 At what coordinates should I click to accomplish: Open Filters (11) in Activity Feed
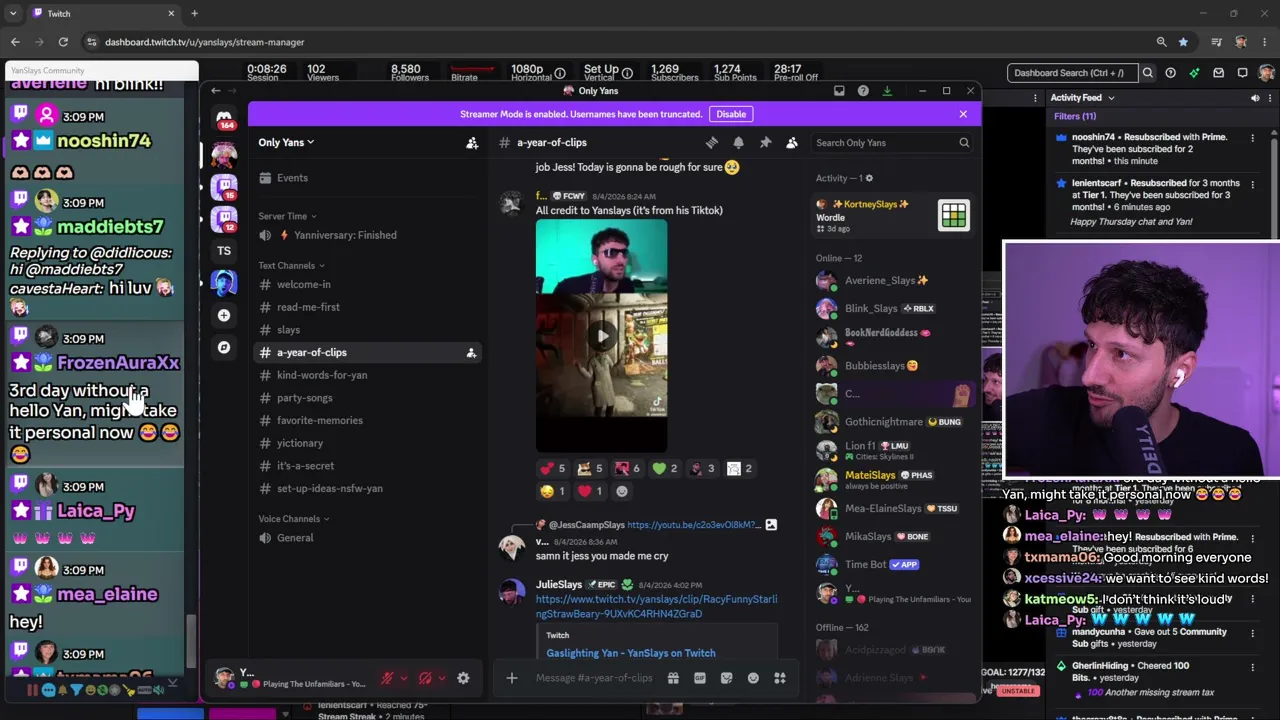1075,116
